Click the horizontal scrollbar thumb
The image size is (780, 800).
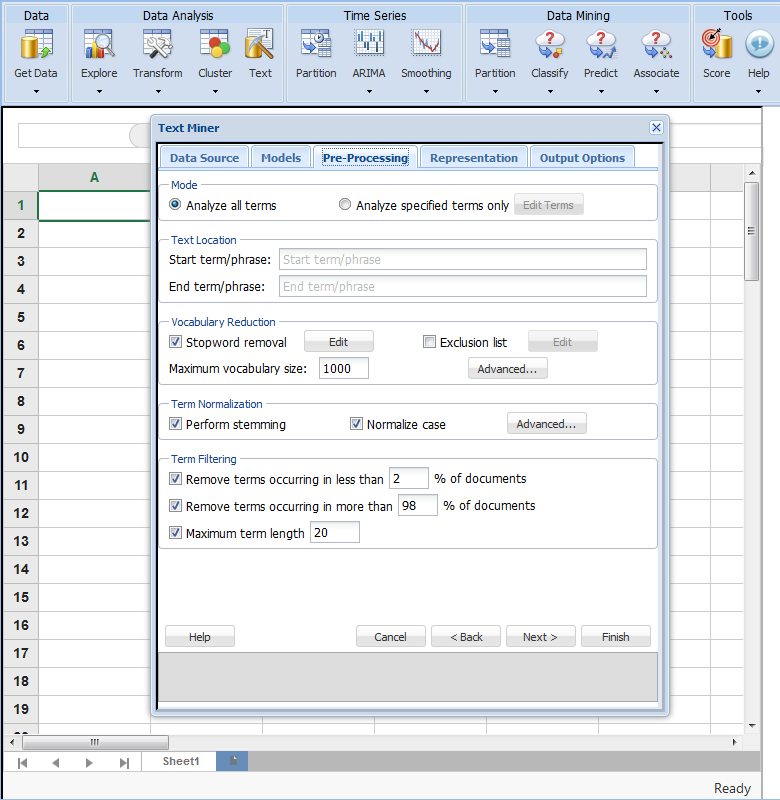[95, 742]
